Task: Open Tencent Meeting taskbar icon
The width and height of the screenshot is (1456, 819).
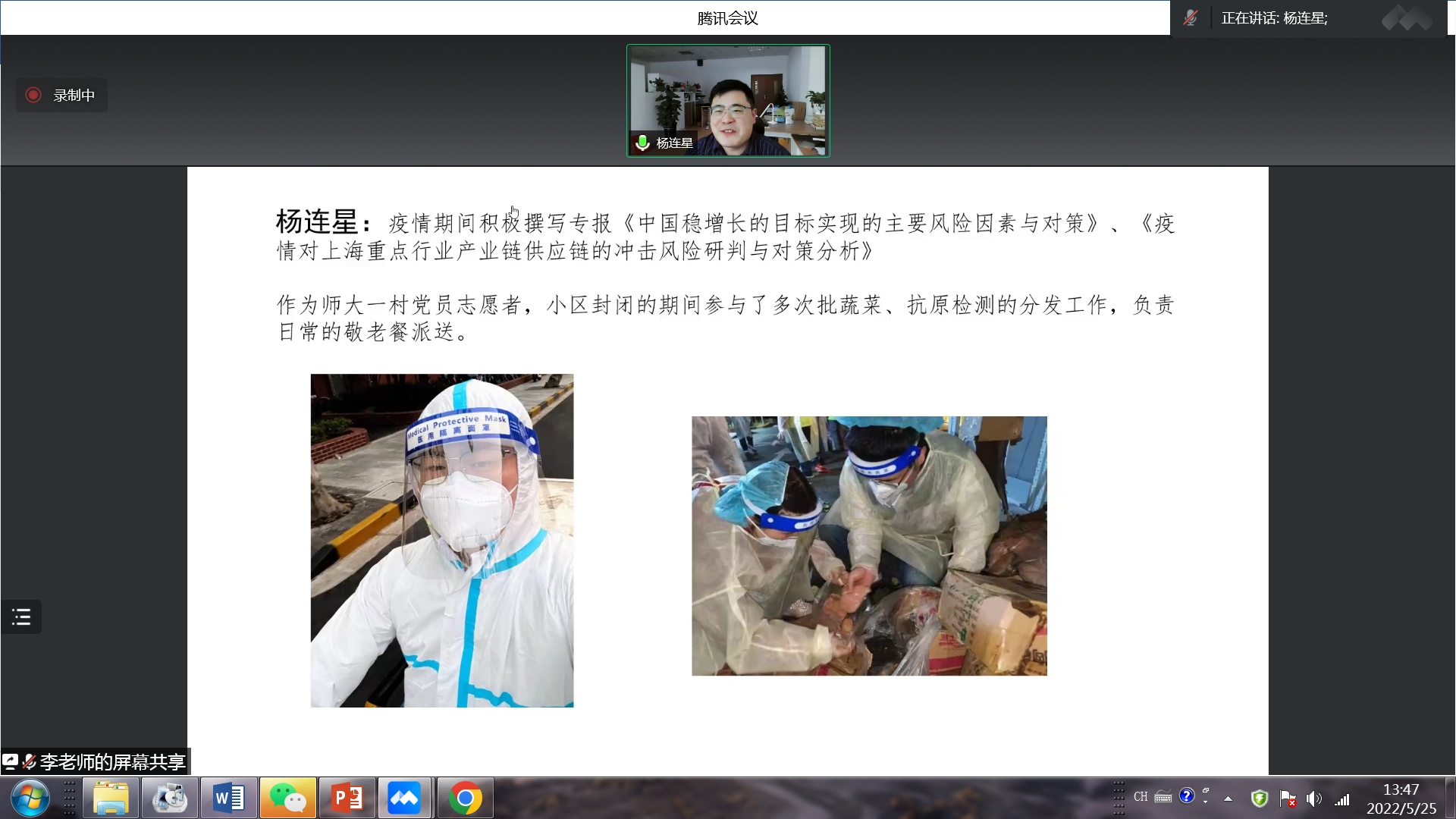Action: (x=404, y=798)
